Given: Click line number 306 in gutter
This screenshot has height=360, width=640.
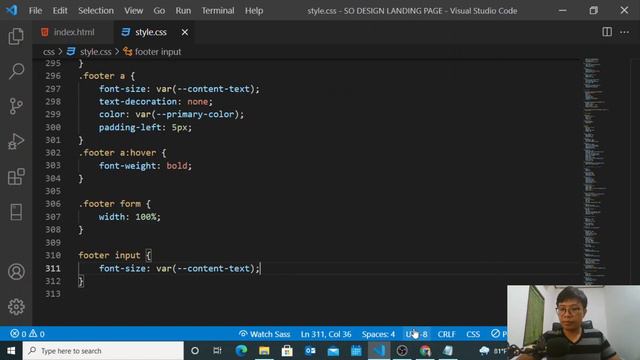Looking at the screenshot, I should [53, 204].
